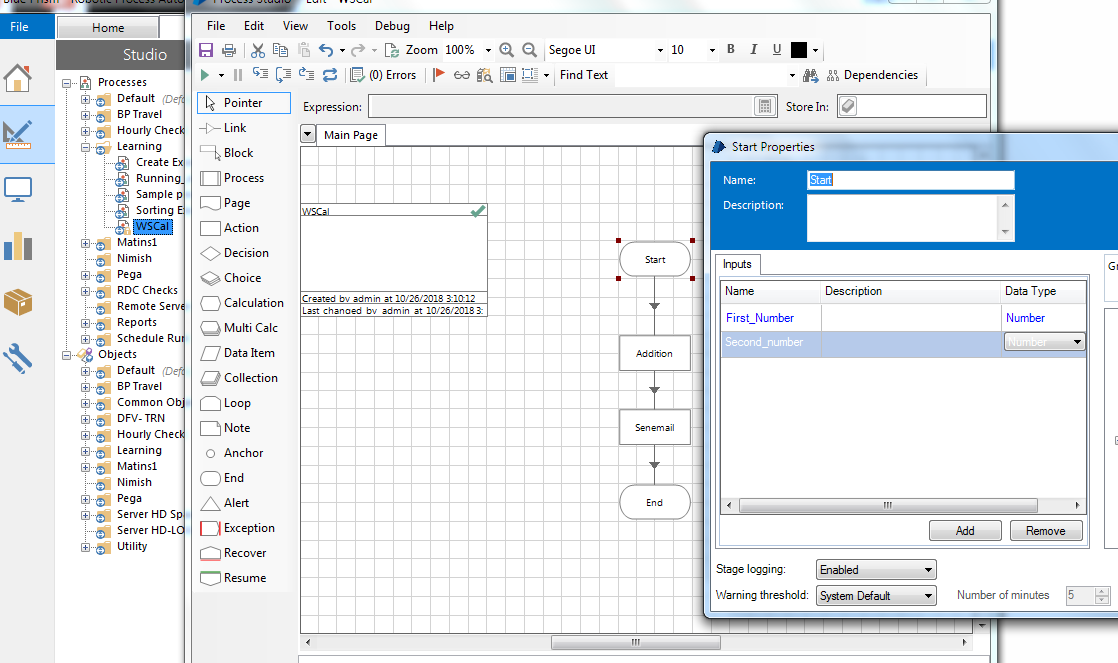Click the Remove button for inputs
This screenshot has width=1118, height=663.
[1045, 530]
